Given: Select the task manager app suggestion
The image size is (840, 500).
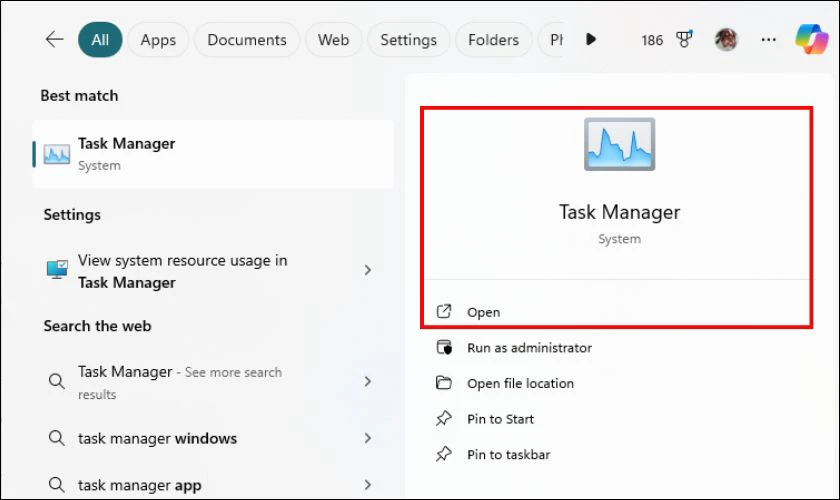Looking at the screenshot, I should pos(213,484).
